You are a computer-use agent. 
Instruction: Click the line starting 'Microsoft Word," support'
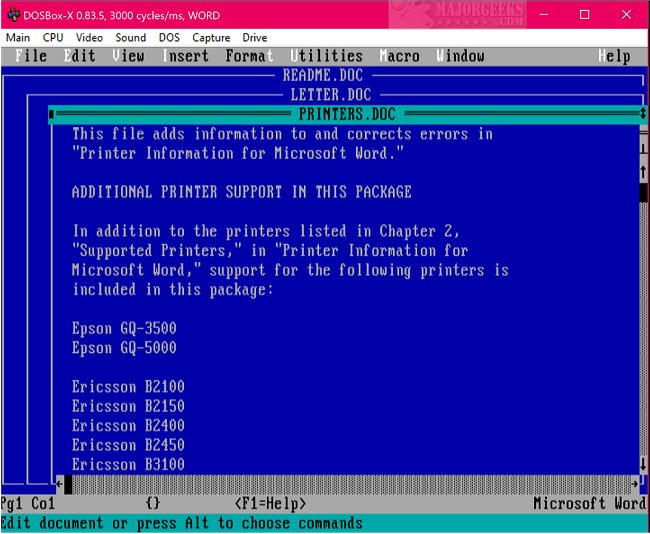(x=290, y=270)
